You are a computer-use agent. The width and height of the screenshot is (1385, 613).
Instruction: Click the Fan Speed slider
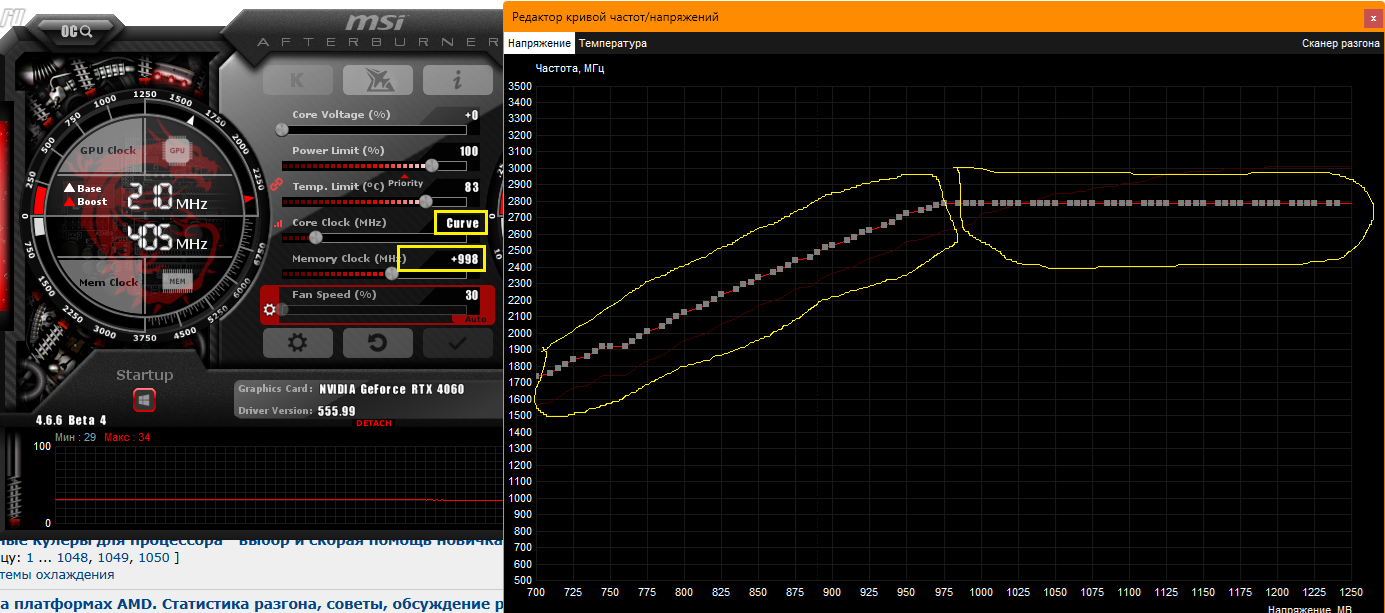374,309
